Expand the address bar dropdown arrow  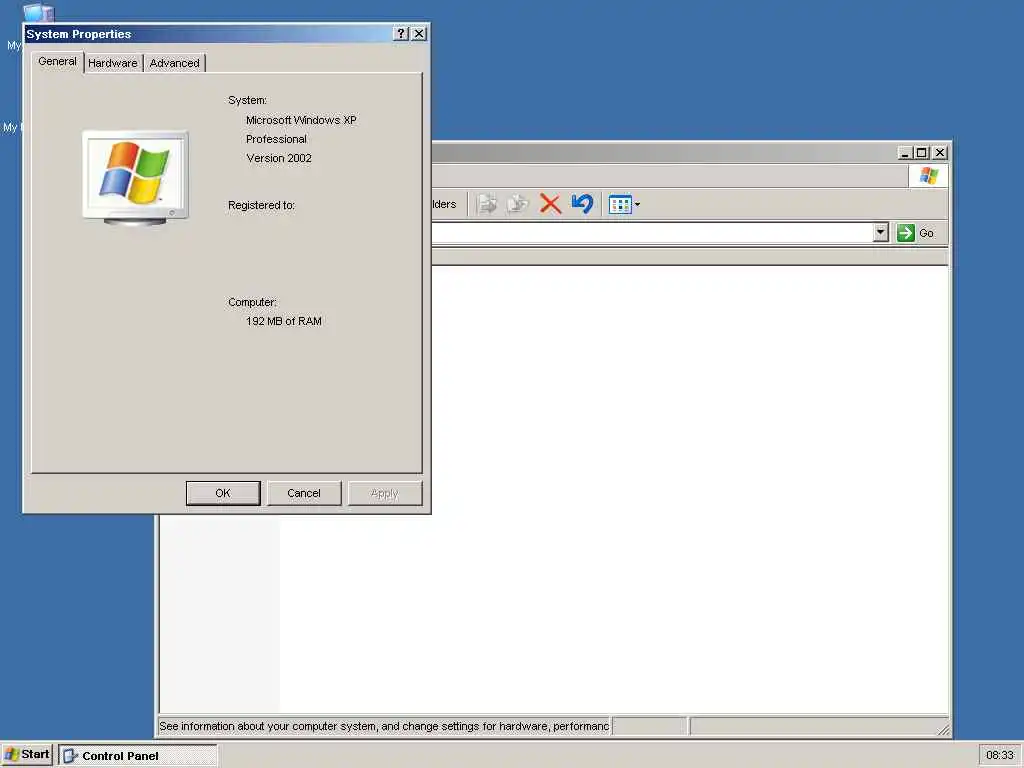coord(880,232)
